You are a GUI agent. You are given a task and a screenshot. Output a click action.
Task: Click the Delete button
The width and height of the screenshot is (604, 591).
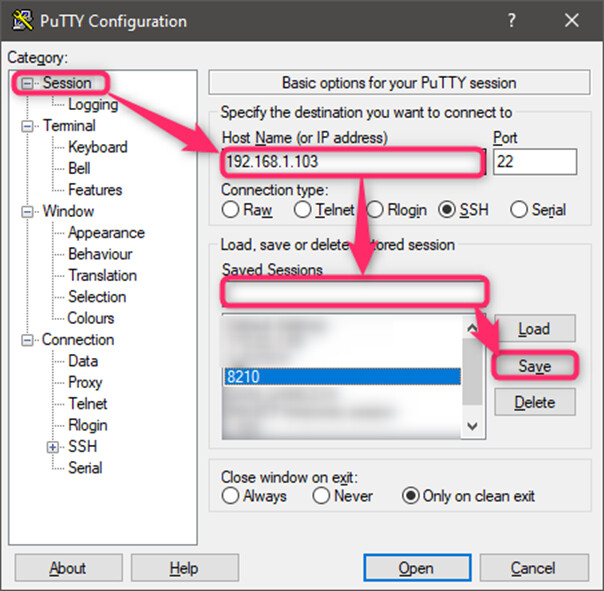[x=535, y=402]
